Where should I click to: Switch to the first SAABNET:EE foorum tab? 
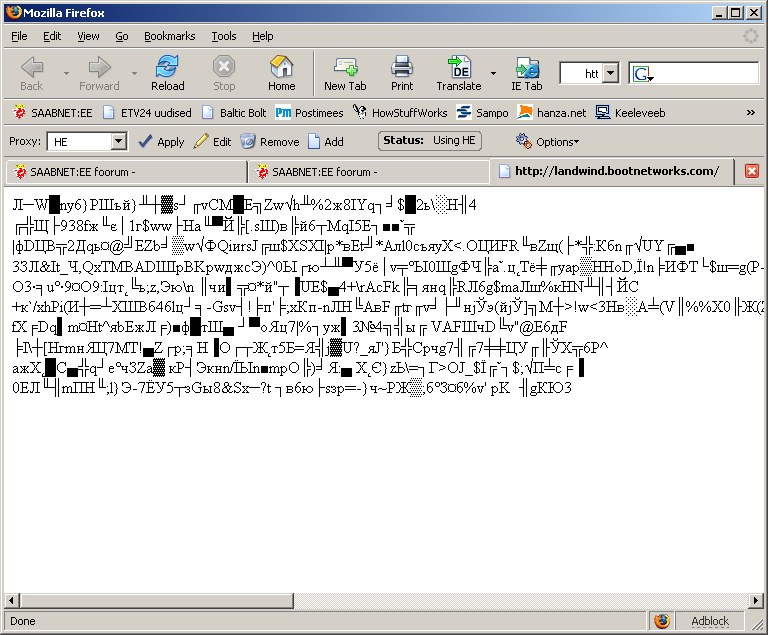(x=125, y=172)
